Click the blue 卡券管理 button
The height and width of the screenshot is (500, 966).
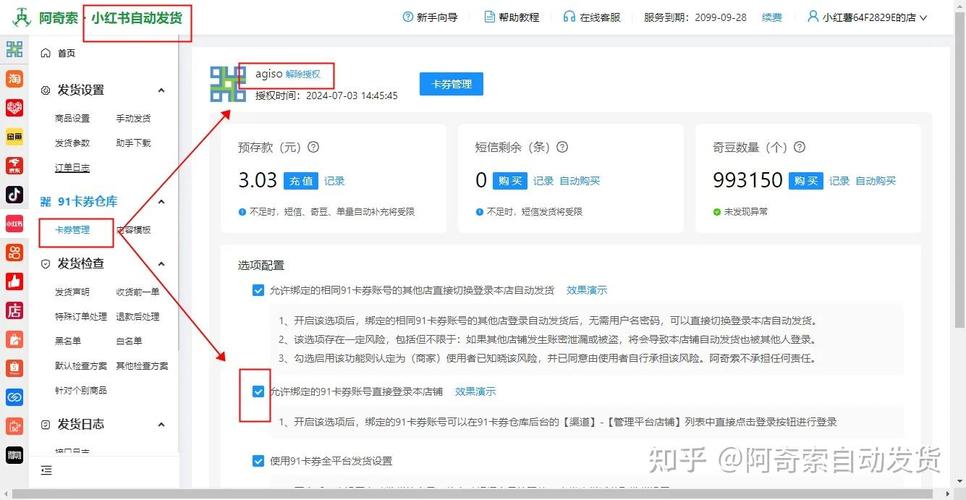[x=451, y=84]
